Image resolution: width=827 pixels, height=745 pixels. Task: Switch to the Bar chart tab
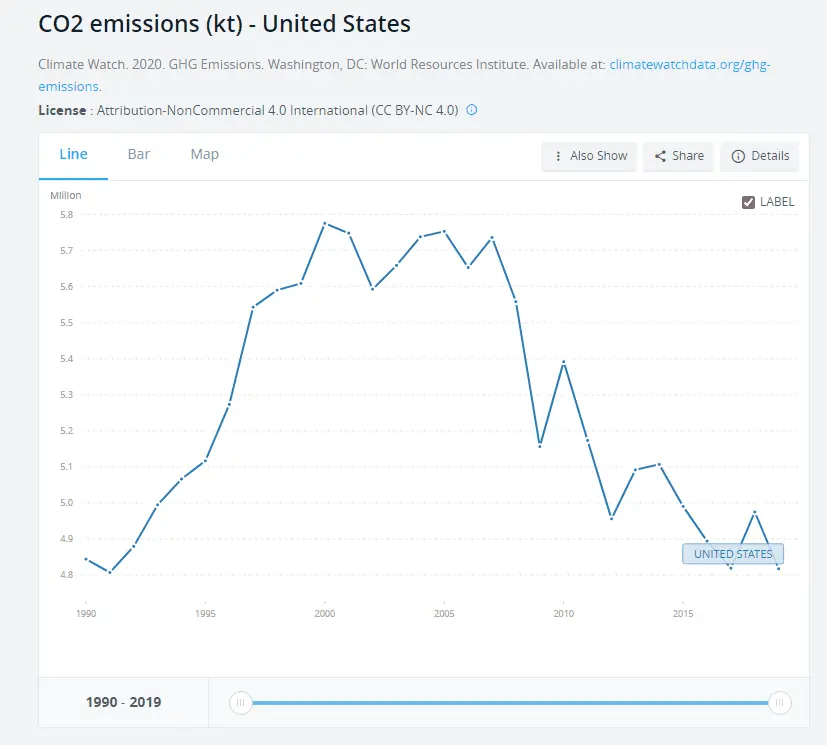click(x=139, y=154)
